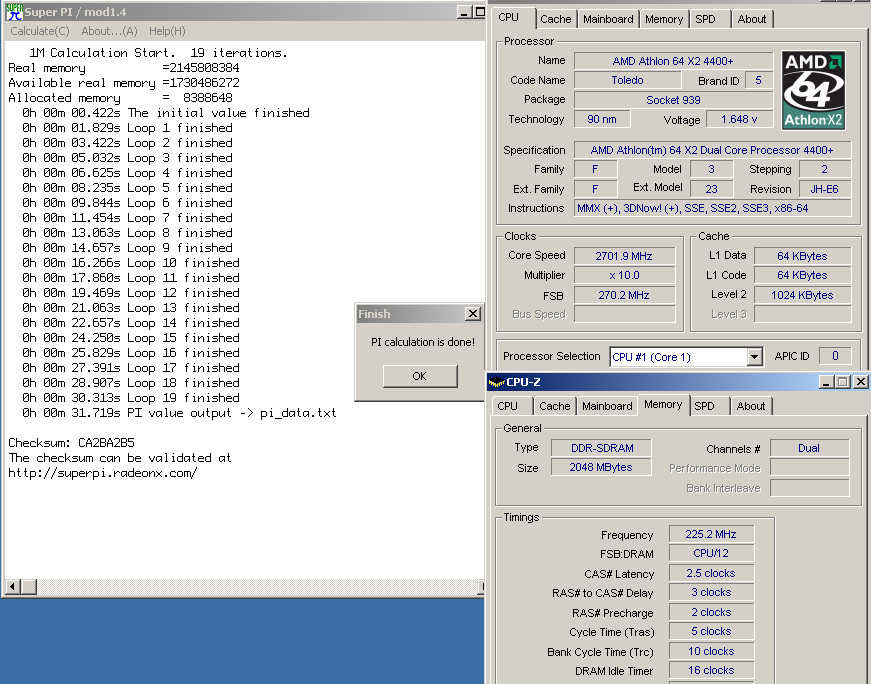Click the Code Name value 'Toledo'
The image size is (871, 684).
click(x=628, y=81)
